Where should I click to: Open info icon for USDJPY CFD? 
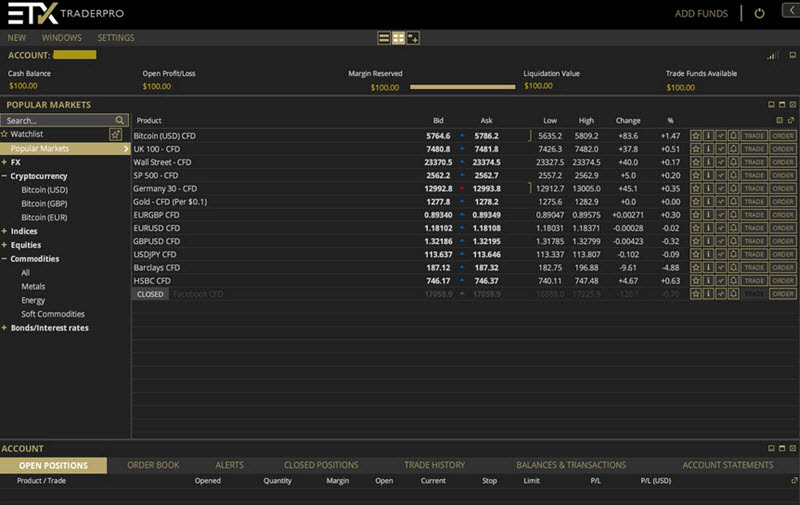click(x=708, y=255)
